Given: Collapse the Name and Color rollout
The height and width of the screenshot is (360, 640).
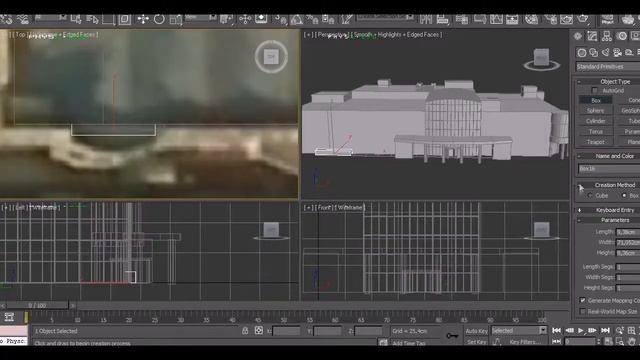Looking at the screenshot, I should coord(579,156).
